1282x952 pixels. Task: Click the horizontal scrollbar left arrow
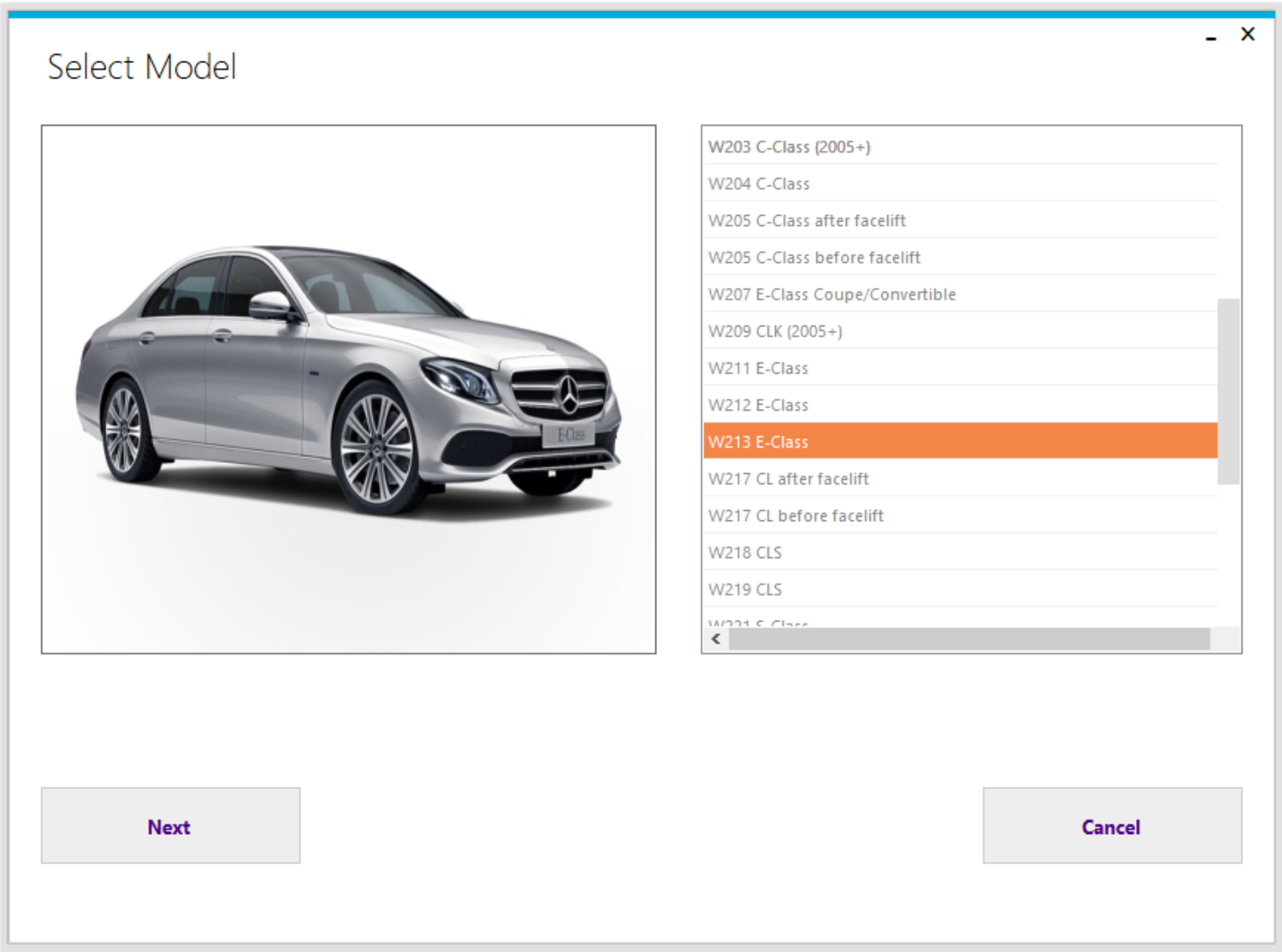[716, 639]
